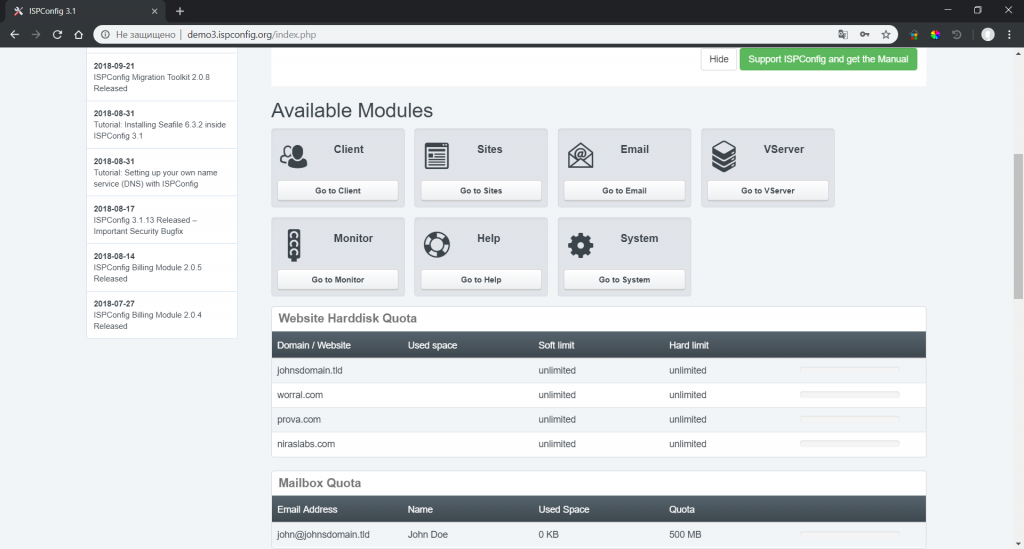Click john@johnsdomain.tld email address
Screen dimensions: 1024x549
point(323,534)
